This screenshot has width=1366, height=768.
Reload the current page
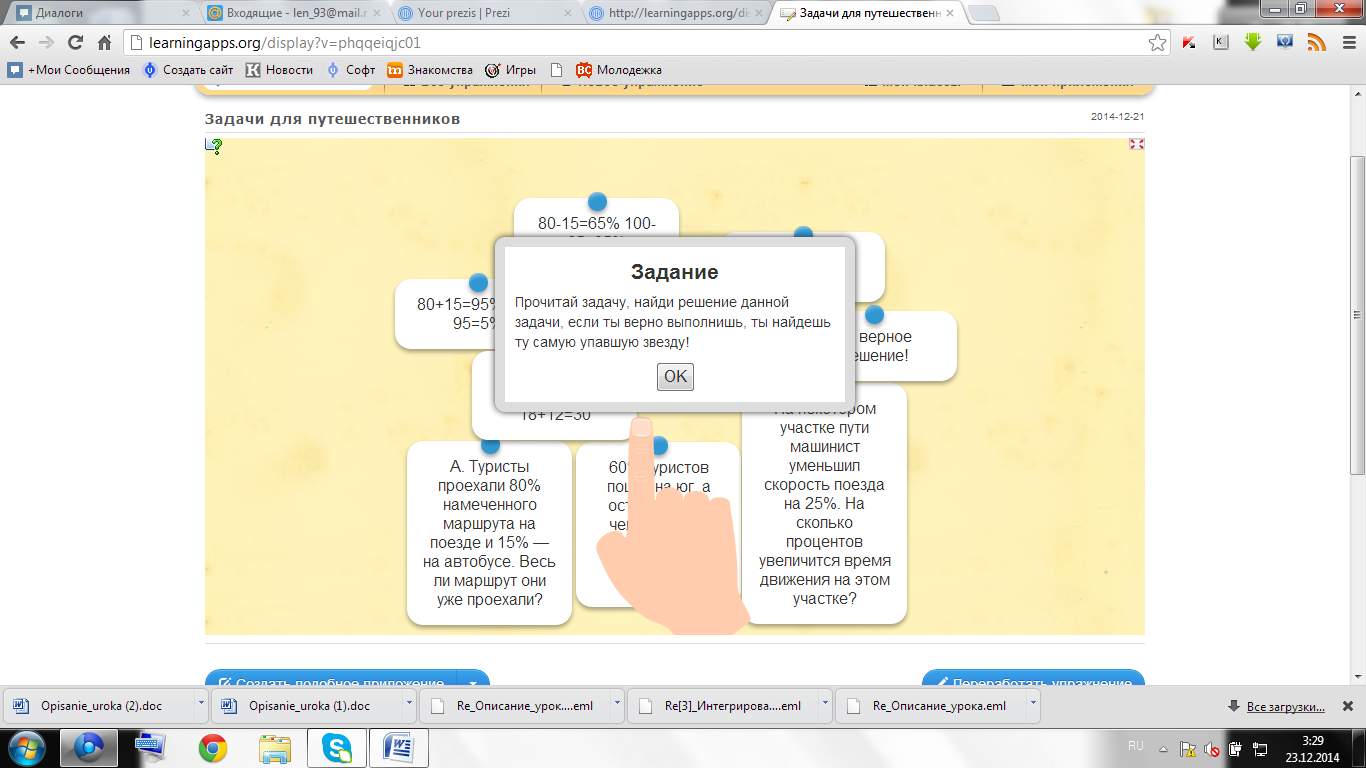pyautogui.click(x=75, y=43)
